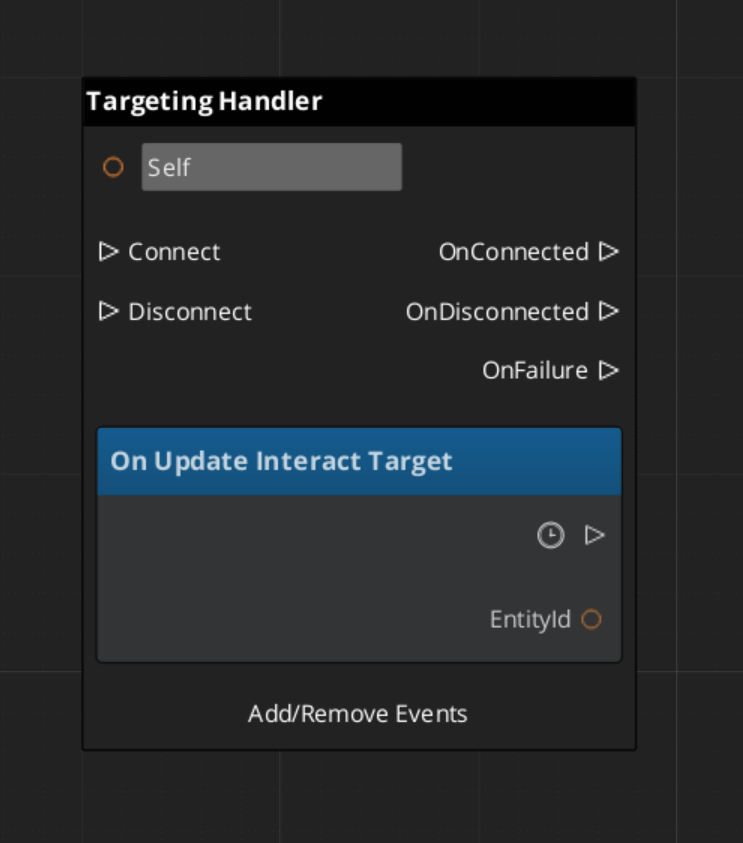Click the Connect input execution pin
743x843 pixels.
point(109,251)
